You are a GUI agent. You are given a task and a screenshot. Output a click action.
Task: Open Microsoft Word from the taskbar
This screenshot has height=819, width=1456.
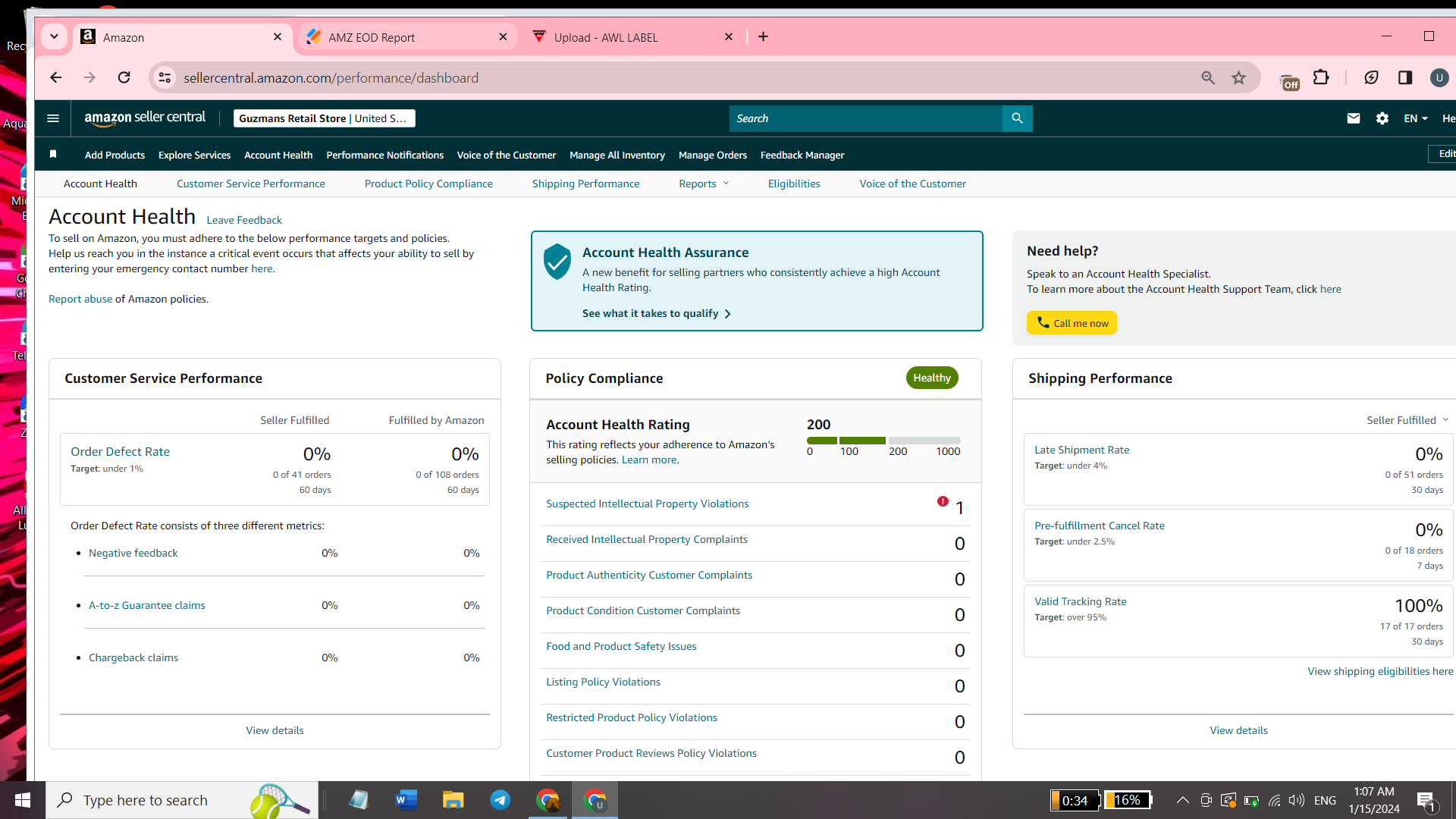click(406, 800)
